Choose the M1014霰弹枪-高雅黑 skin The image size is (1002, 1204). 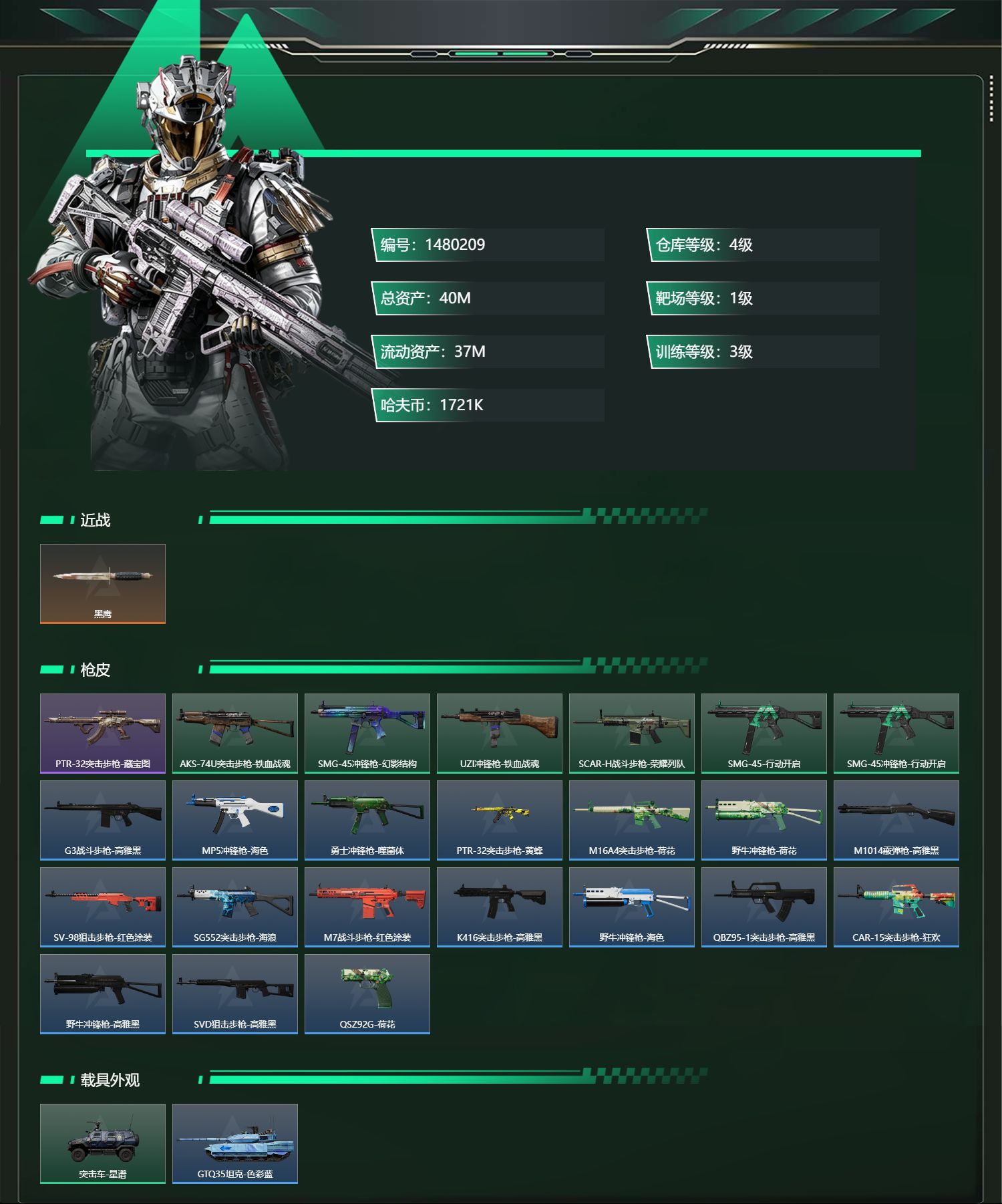tap(896, 820)
